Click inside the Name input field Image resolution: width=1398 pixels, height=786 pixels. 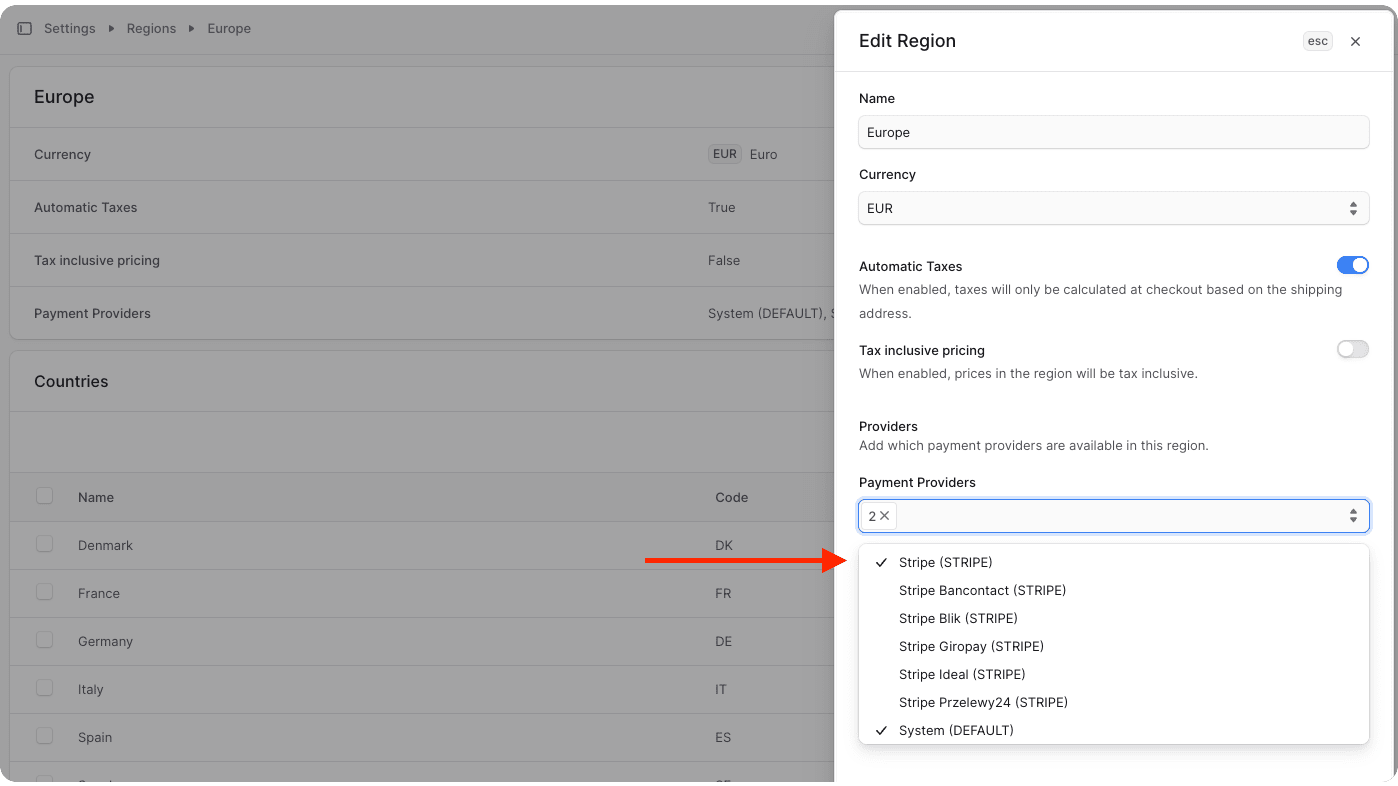point(1113,132)
